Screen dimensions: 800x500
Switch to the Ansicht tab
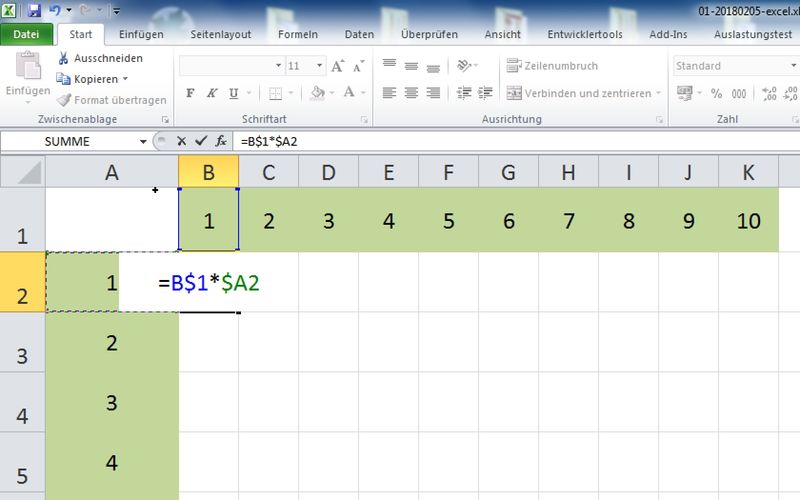pos(503,34)
